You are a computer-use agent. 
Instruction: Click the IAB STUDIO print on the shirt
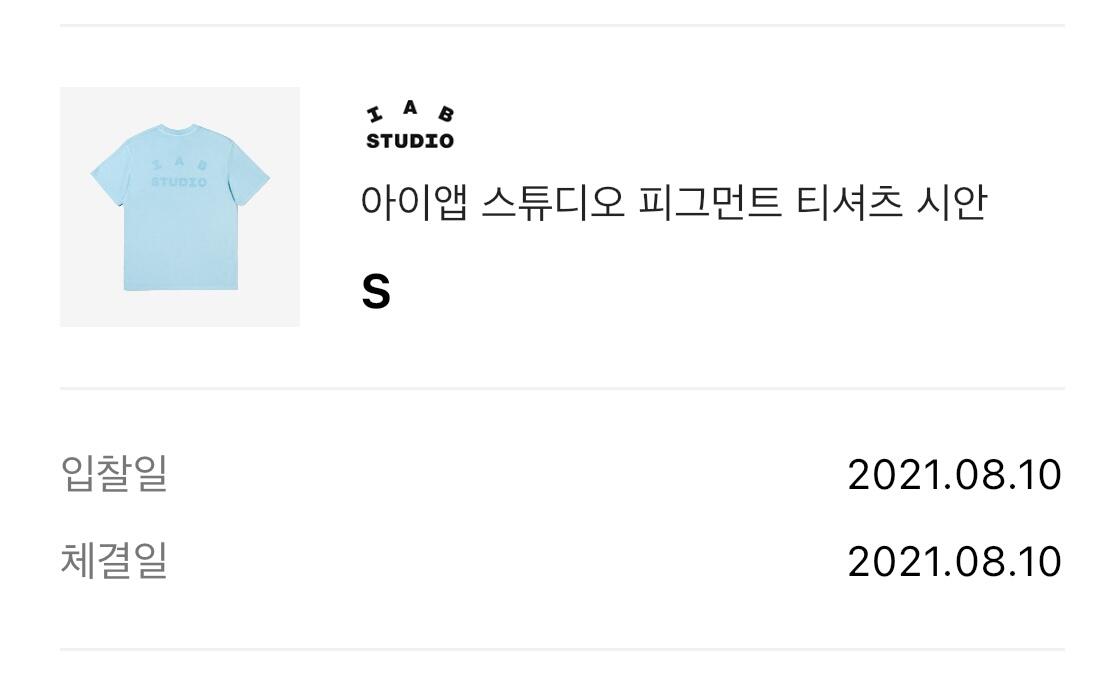tap(180, 174)
